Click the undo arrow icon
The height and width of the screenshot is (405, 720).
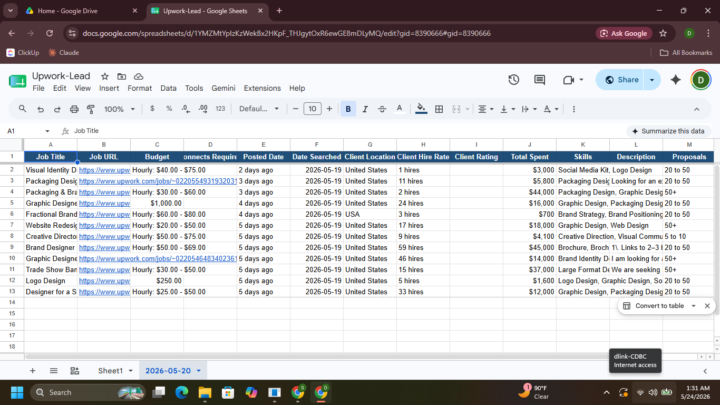[x=40, y=109]
